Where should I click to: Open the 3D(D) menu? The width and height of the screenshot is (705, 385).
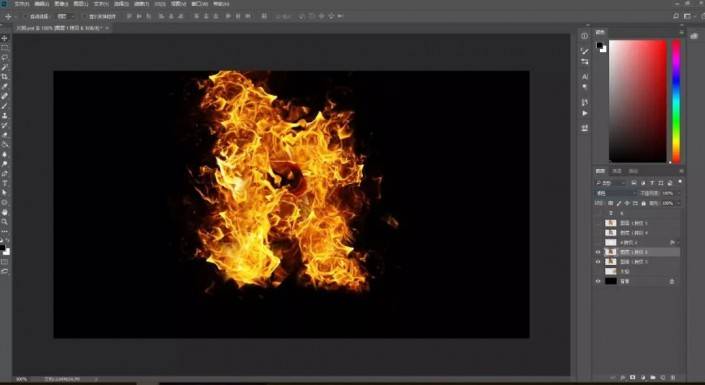[x=160, y=4]
